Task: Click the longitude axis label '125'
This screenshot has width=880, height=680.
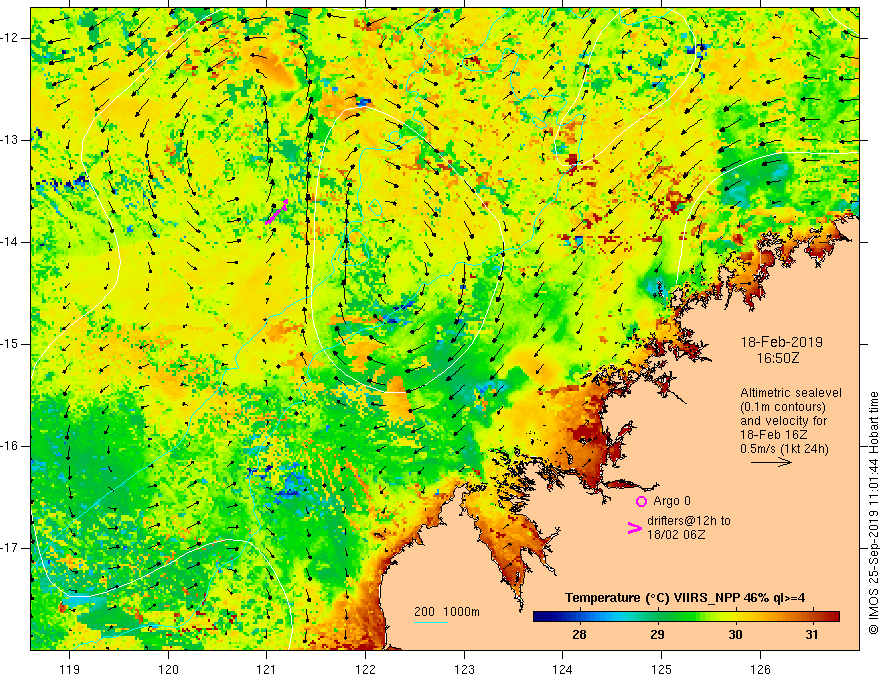Action: click(662, 669)
